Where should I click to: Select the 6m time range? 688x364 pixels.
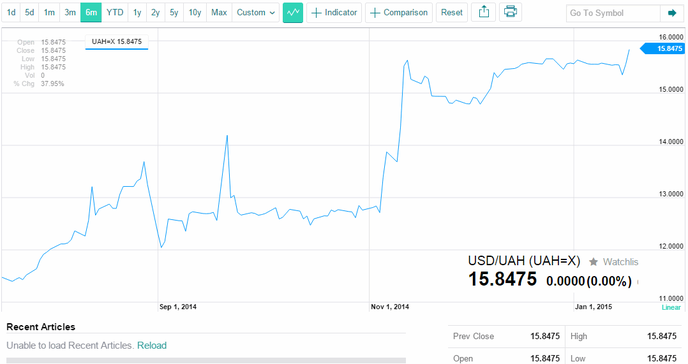tap(91, 13)
